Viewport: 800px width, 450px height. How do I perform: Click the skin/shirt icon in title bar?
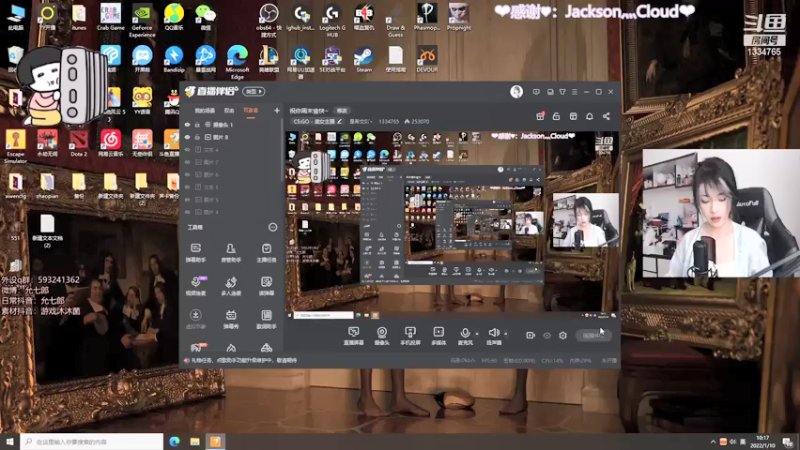[x=562, y=92]
